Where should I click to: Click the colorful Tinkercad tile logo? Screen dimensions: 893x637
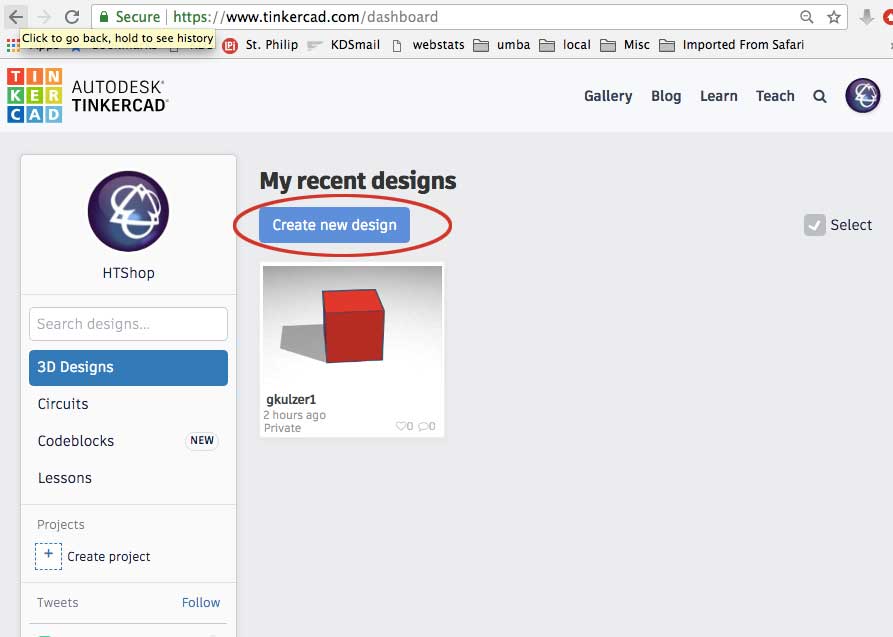click(35, 96)
